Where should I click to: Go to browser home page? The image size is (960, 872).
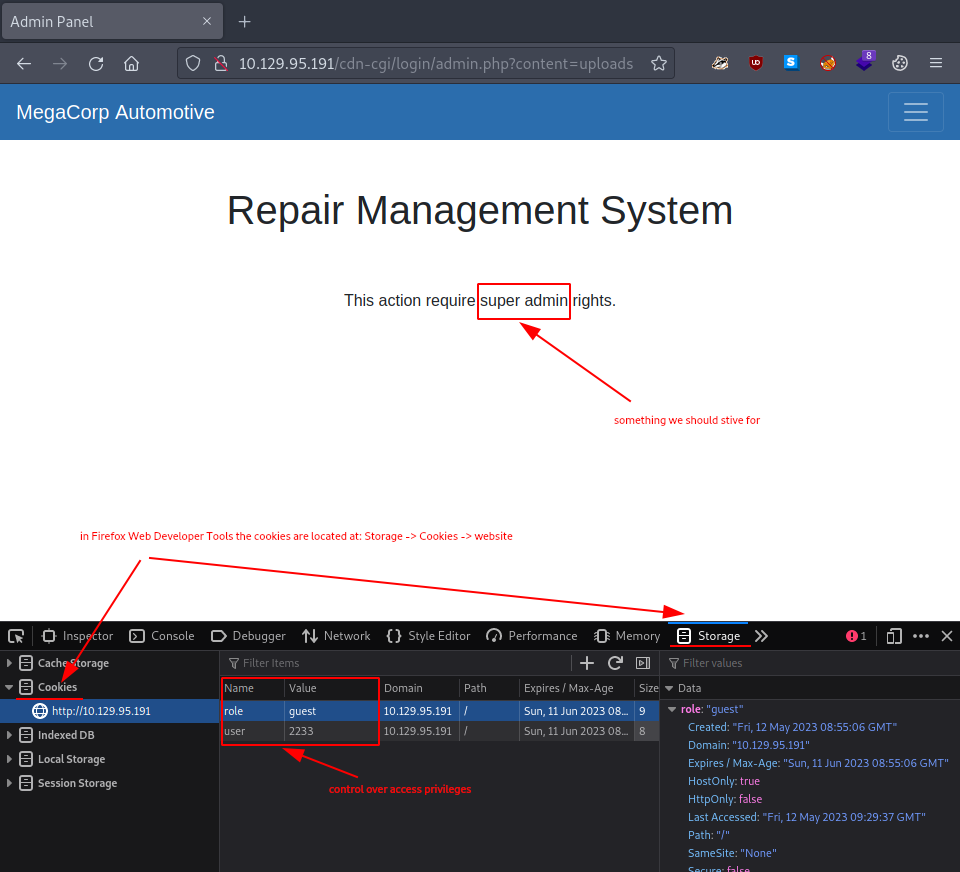131,63
